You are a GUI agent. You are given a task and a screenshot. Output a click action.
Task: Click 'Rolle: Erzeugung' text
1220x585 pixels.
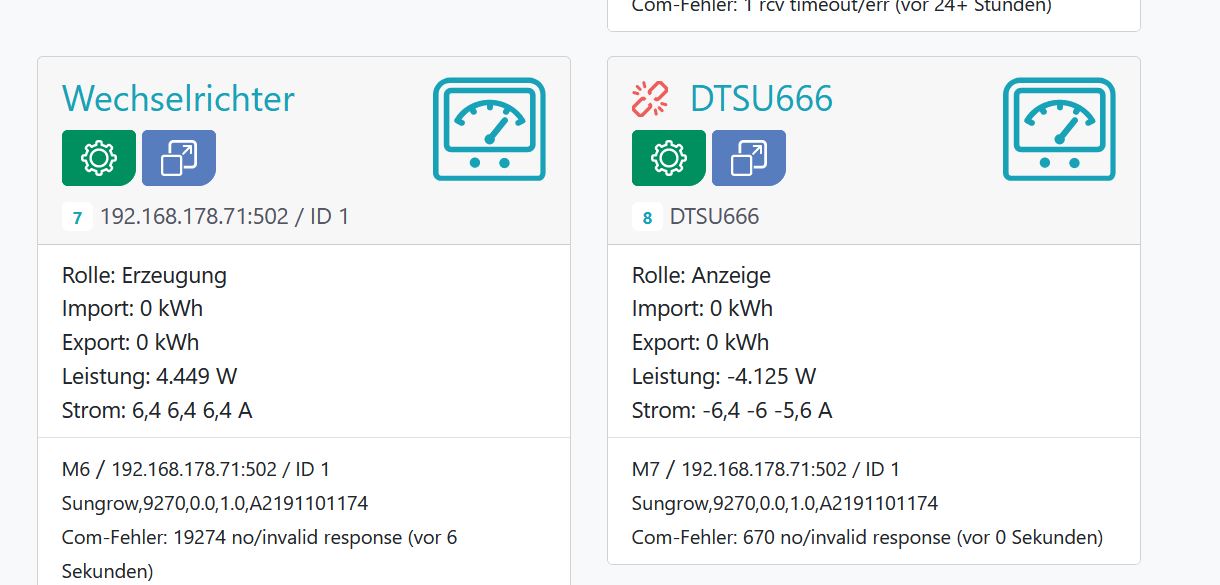pyautogui.click(x=144, y=275)
